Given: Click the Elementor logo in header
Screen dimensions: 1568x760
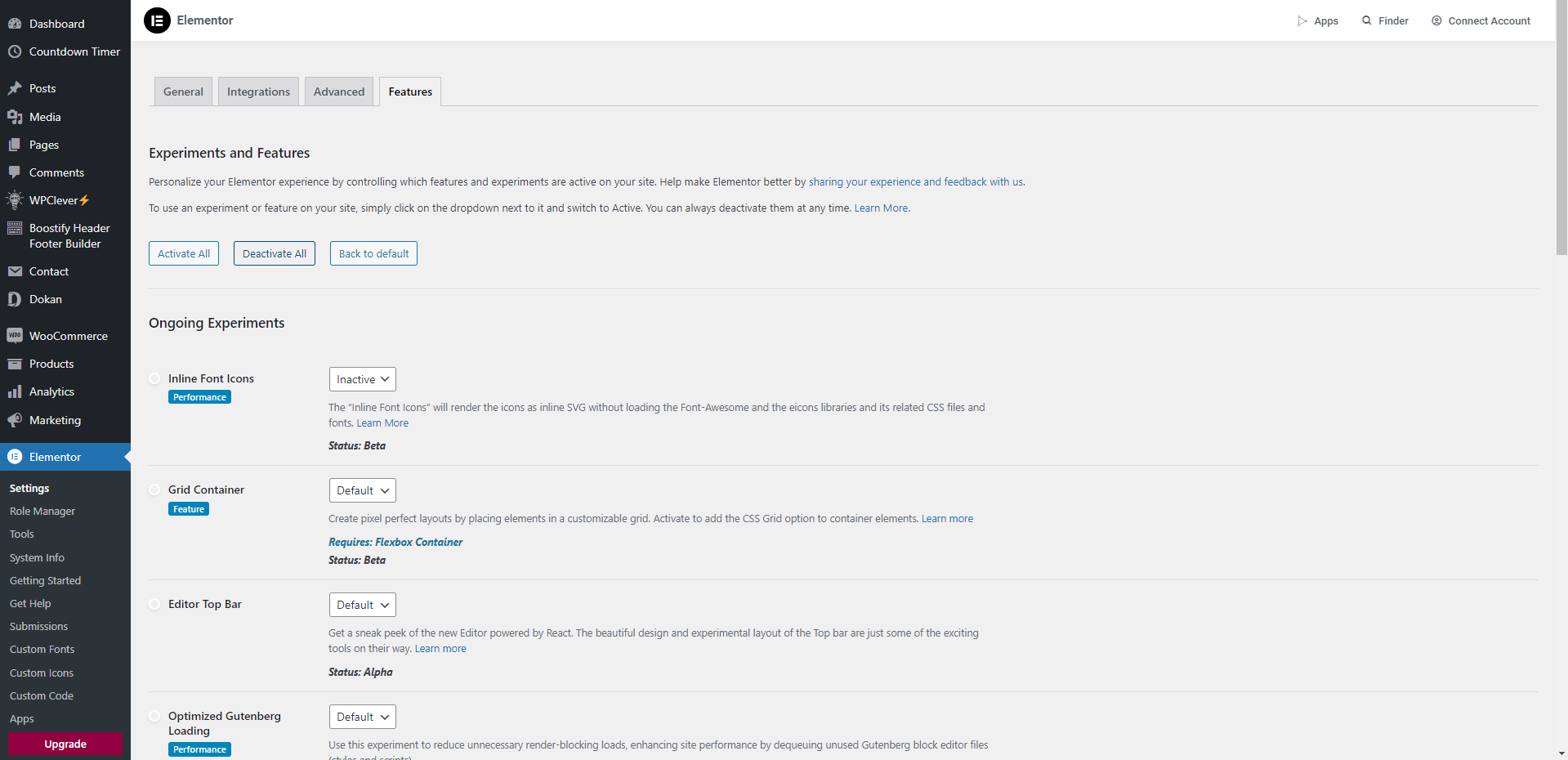Looking at the screenshot, I should [x=157, y=20].
